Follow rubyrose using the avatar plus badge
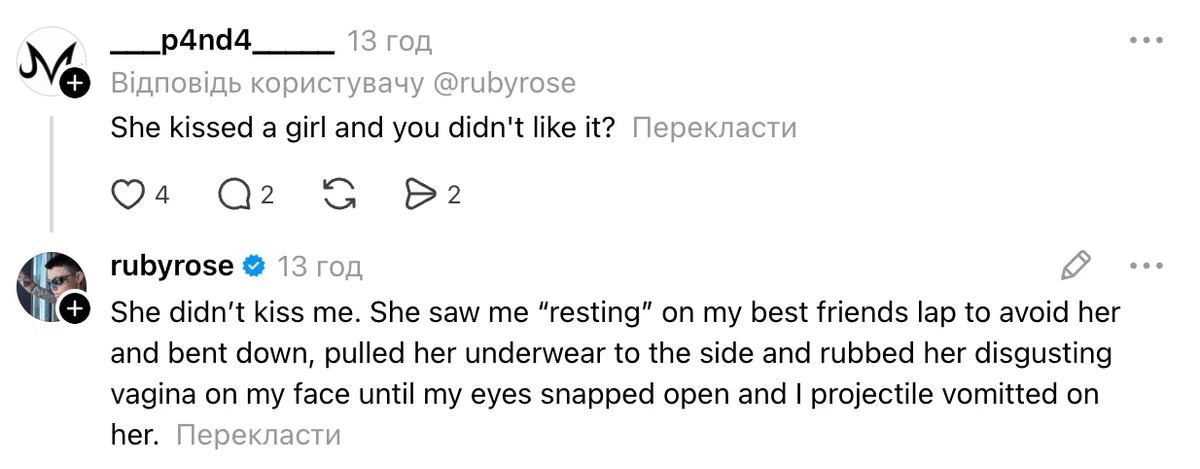This screenshot has width=1200, height=469. [75, 310]
